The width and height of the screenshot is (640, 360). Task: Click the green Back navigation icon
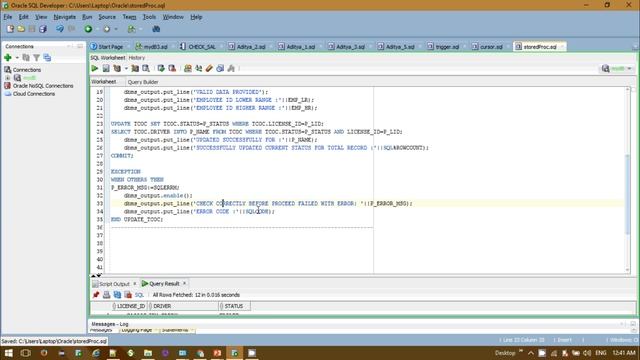[88, 29]
